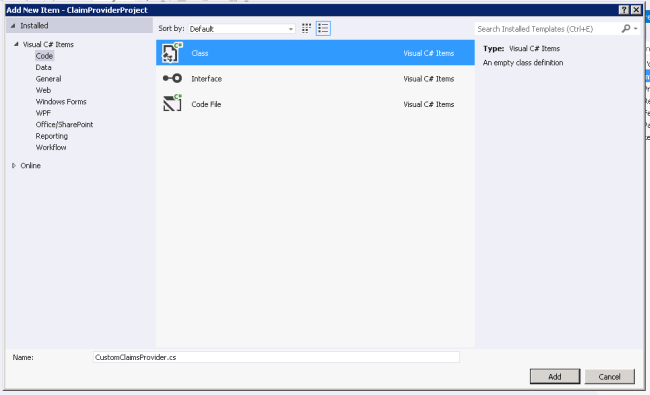Choose the Interface template name
Image resolution: width=650 pixels, height=395 pixels.
pyautogui.click(x=206, y=79)
